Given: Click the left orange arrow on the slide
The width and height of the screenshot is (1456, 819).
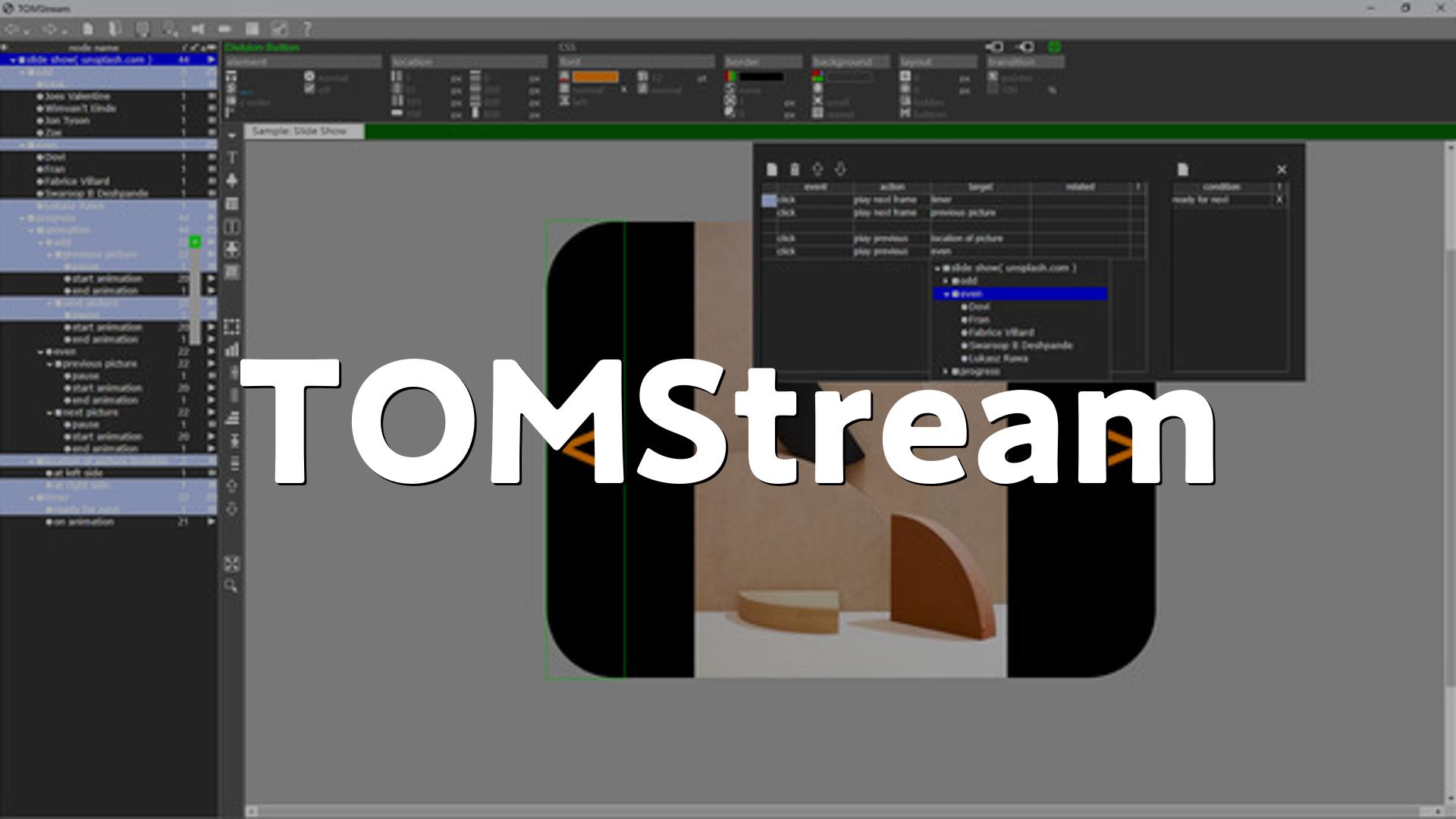Looking at the screenshot, I should [x=579, y=448].
